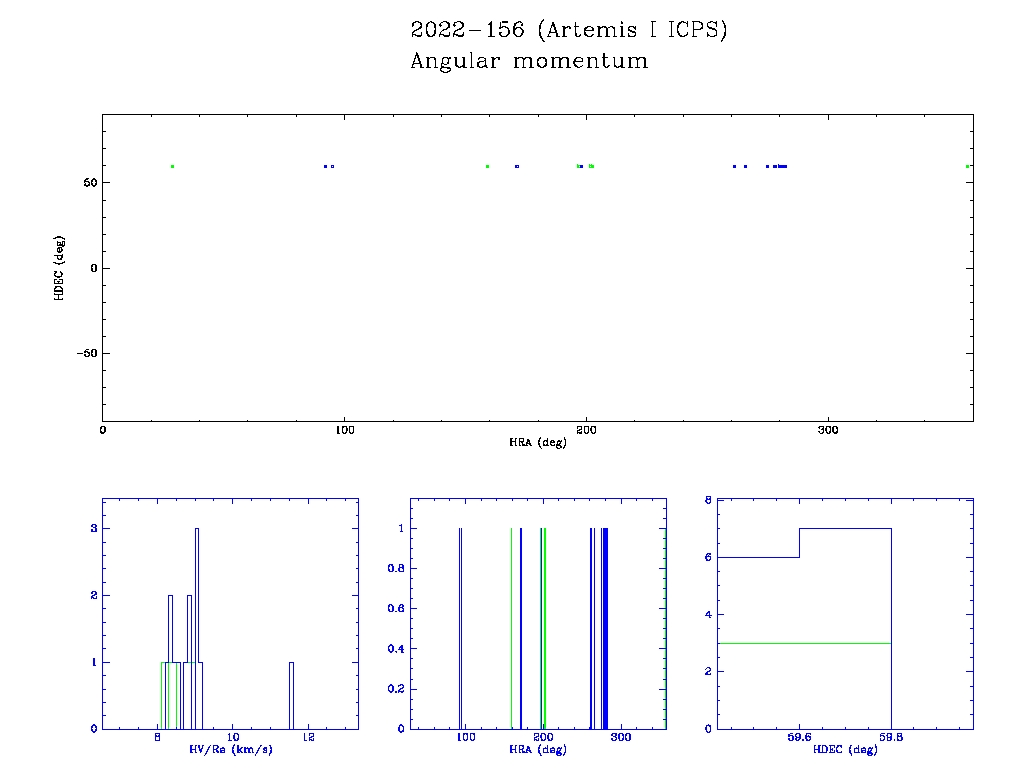Click the "HRA (deg)" label under the middle histogram

tap(538, 749)
